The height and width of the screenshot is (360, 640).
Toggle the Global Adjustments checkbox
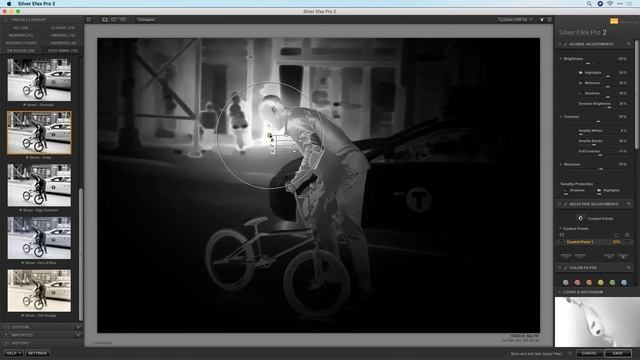565,44
